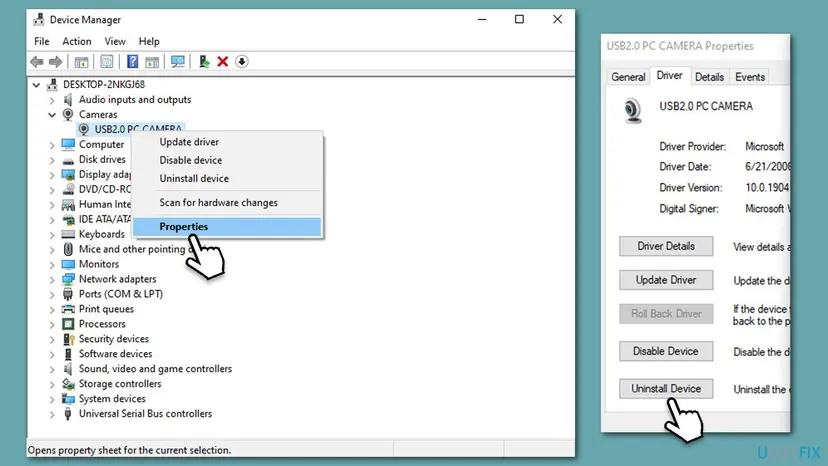Click the Forward arrow toolbar icon
This screenshot has width=828, height=466.
point(55,62)
